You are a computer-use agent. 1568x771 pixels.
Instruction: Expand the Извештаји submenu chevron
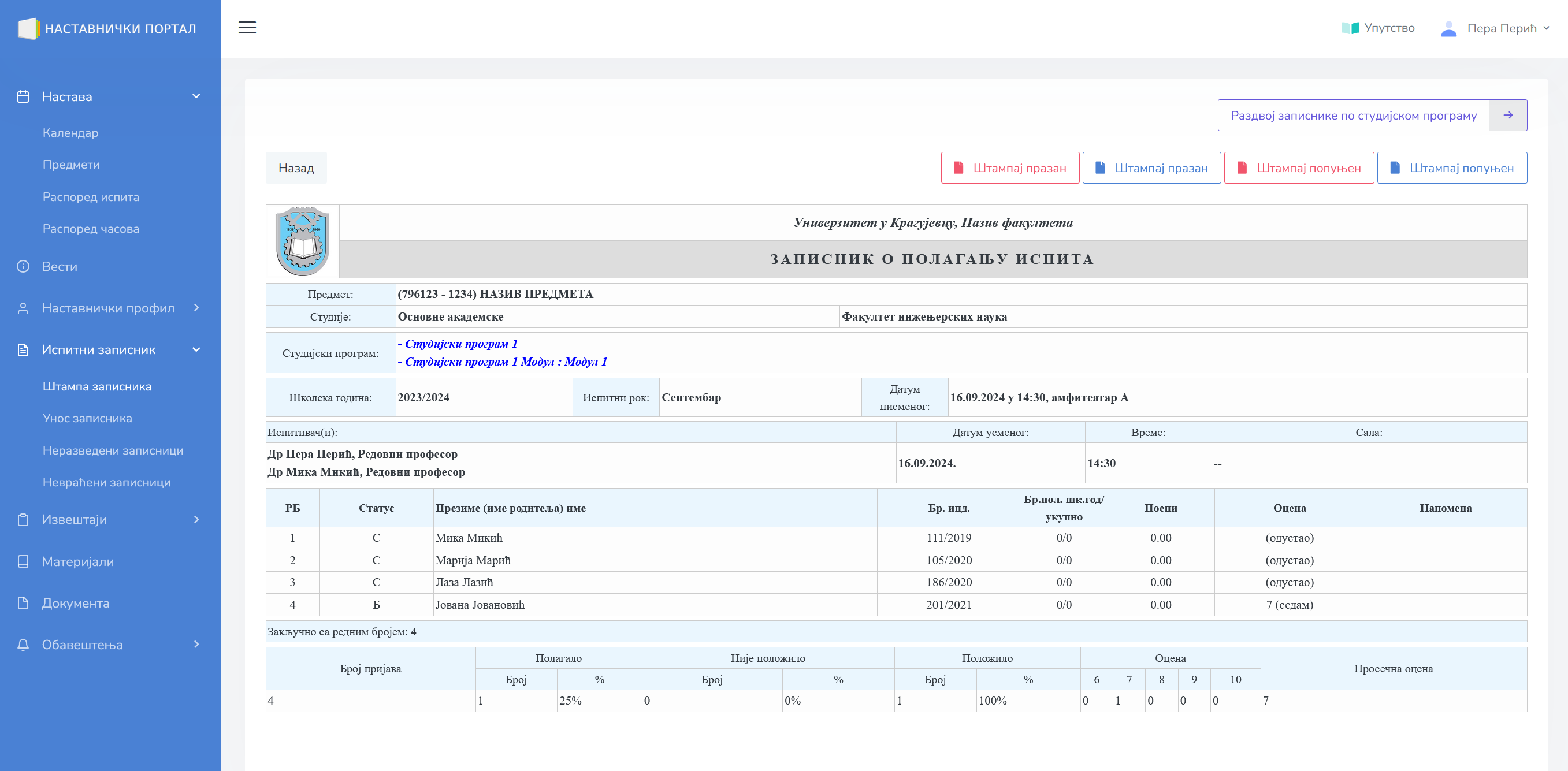196,519
